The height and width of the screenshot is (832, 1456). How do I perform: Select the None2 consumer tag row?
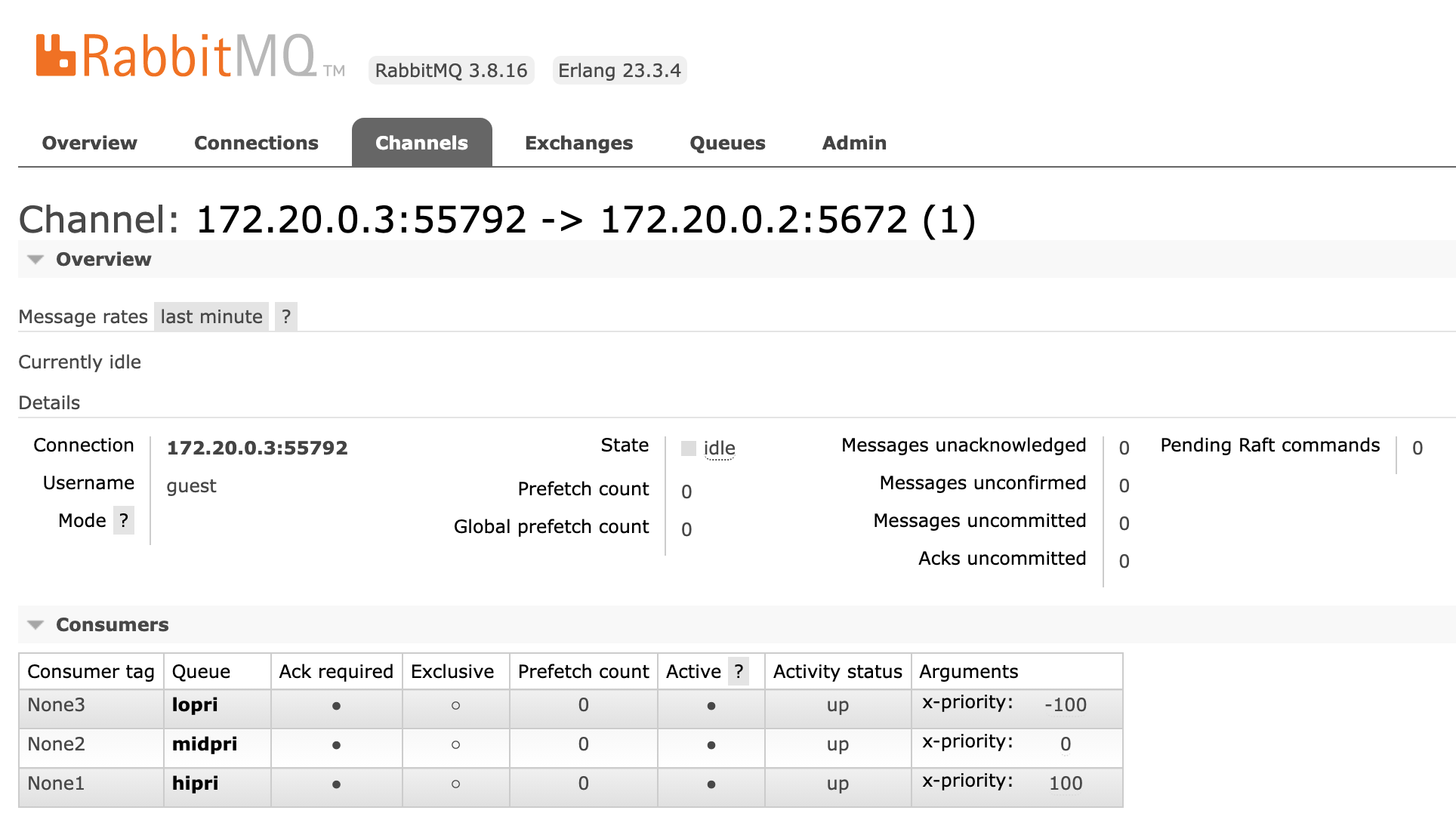[55, 744]
